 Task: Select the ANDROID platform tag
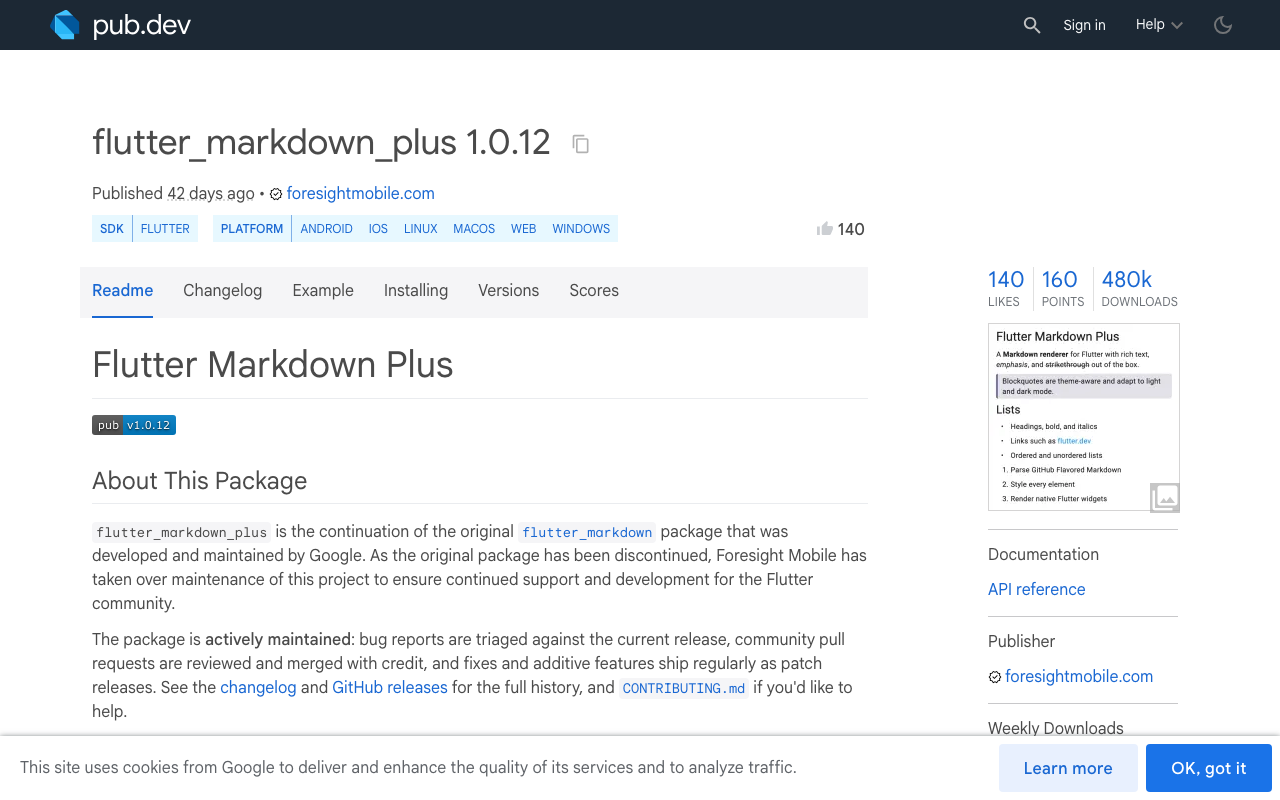[326, 229]
